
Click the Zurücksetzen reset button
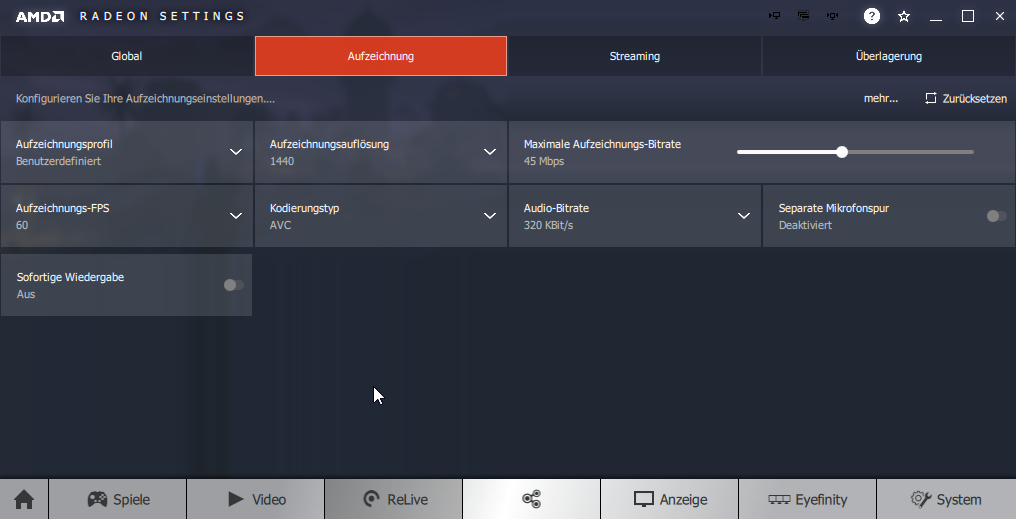(x=966, y=99)
